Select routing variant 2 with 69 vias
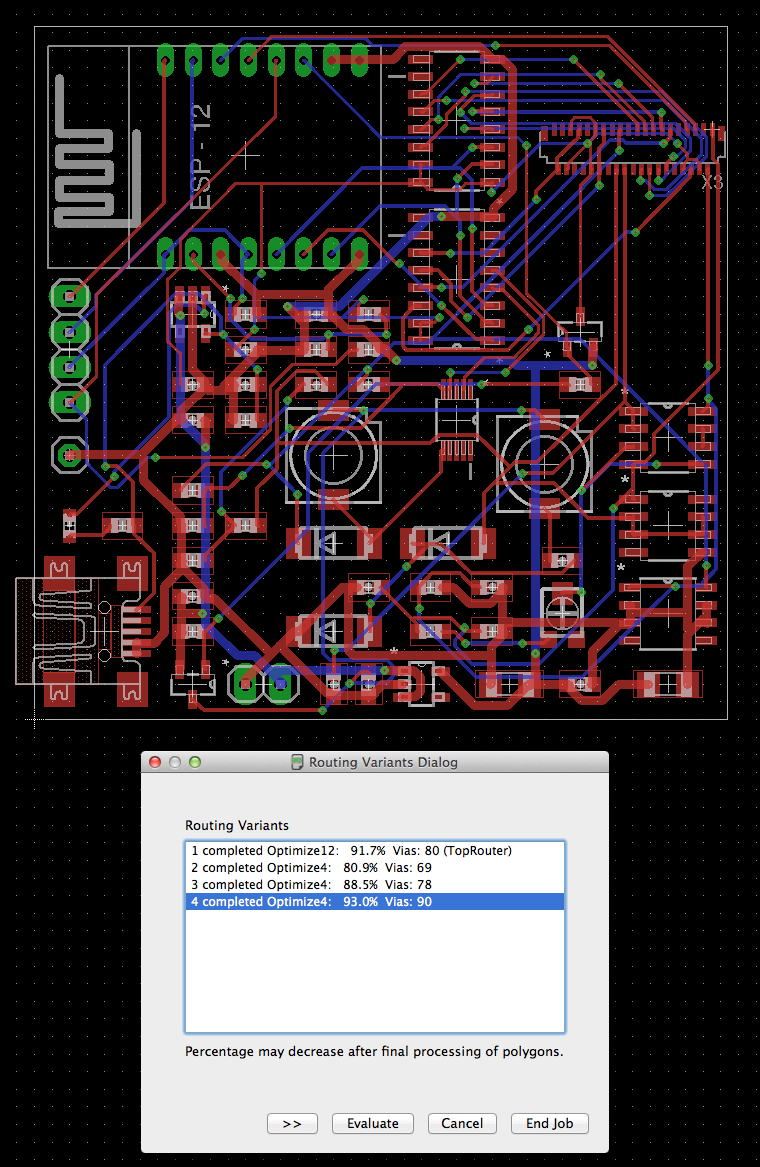 [x=311, y=867]
